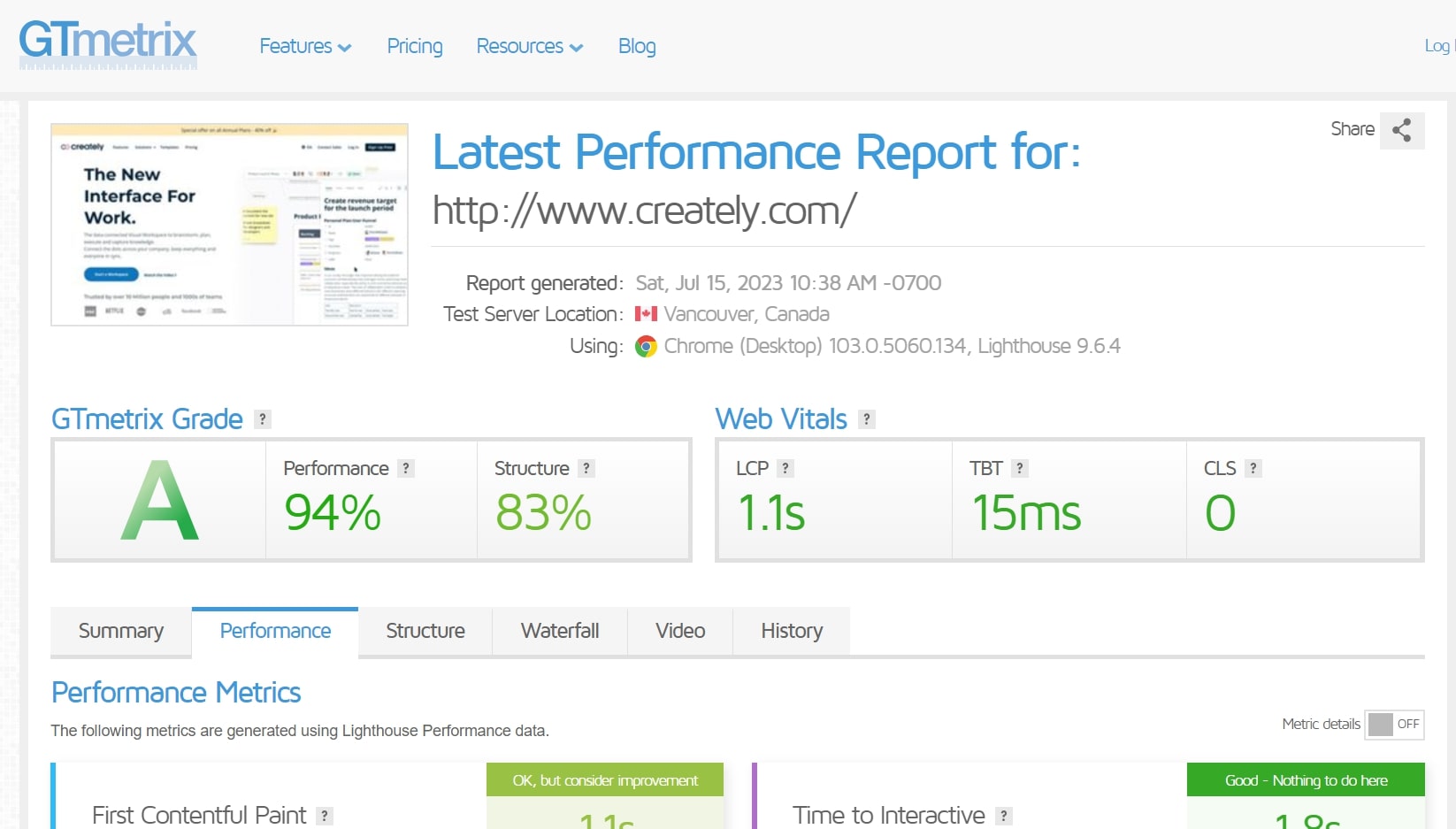Click the 83% structure score
The image size is (1456, 829).
(543, 513)
